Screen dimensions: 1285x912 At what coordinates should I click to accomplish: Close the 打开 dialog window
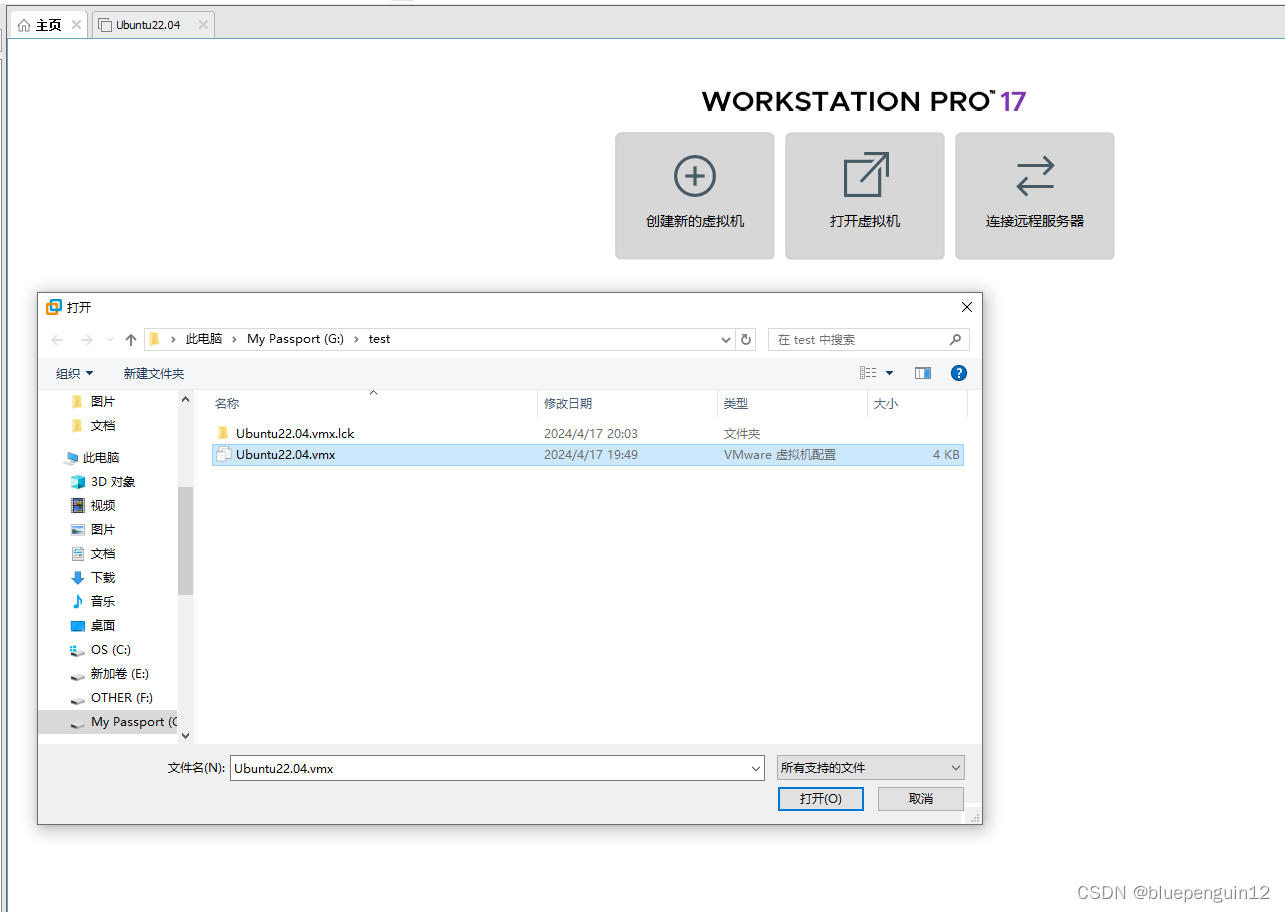pos(966,307)
